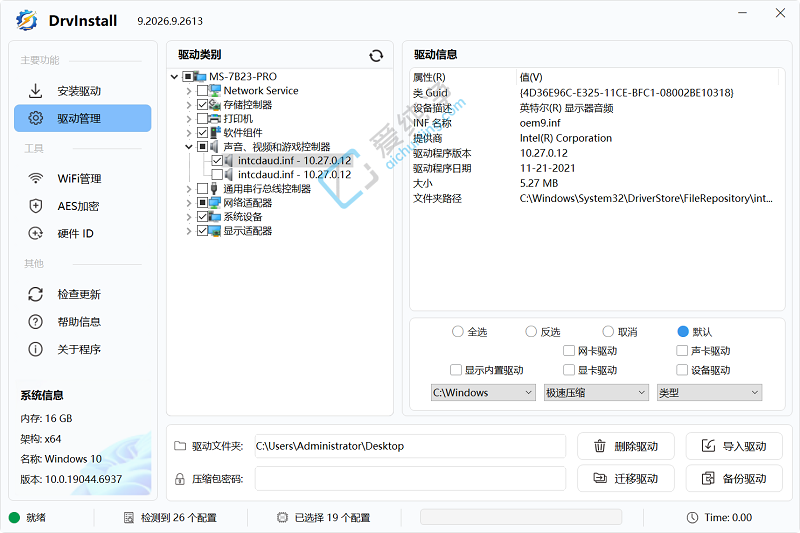This screenshot has height=533, width=800.
Task: Select the 全选 radio button
Action: tap(458, 332)
